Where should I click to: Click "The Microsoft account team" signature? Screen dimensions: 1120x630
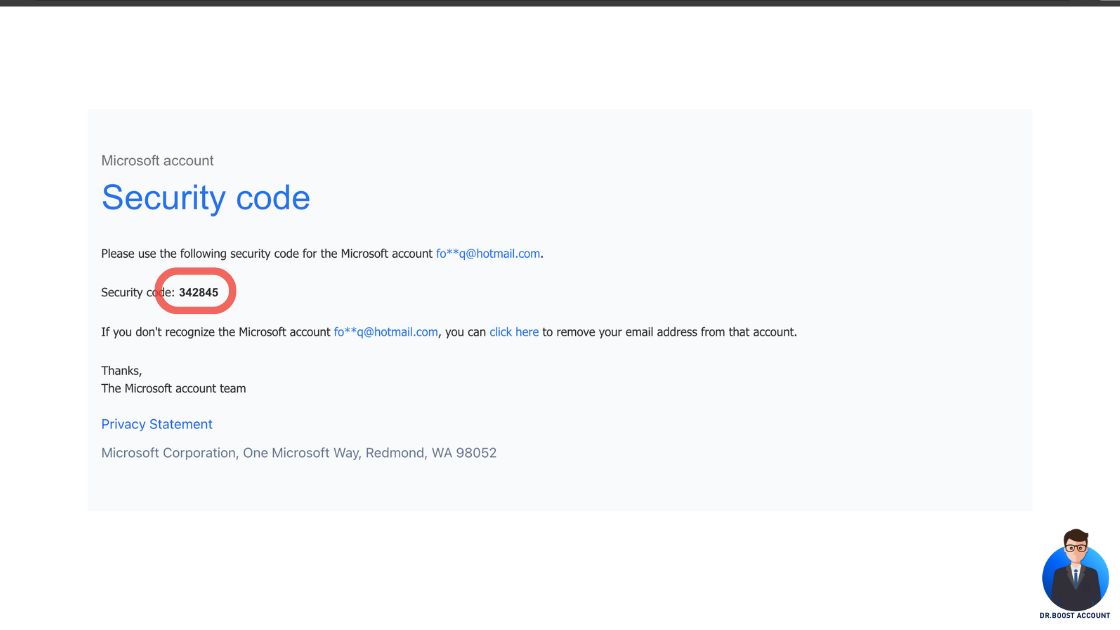174,389
